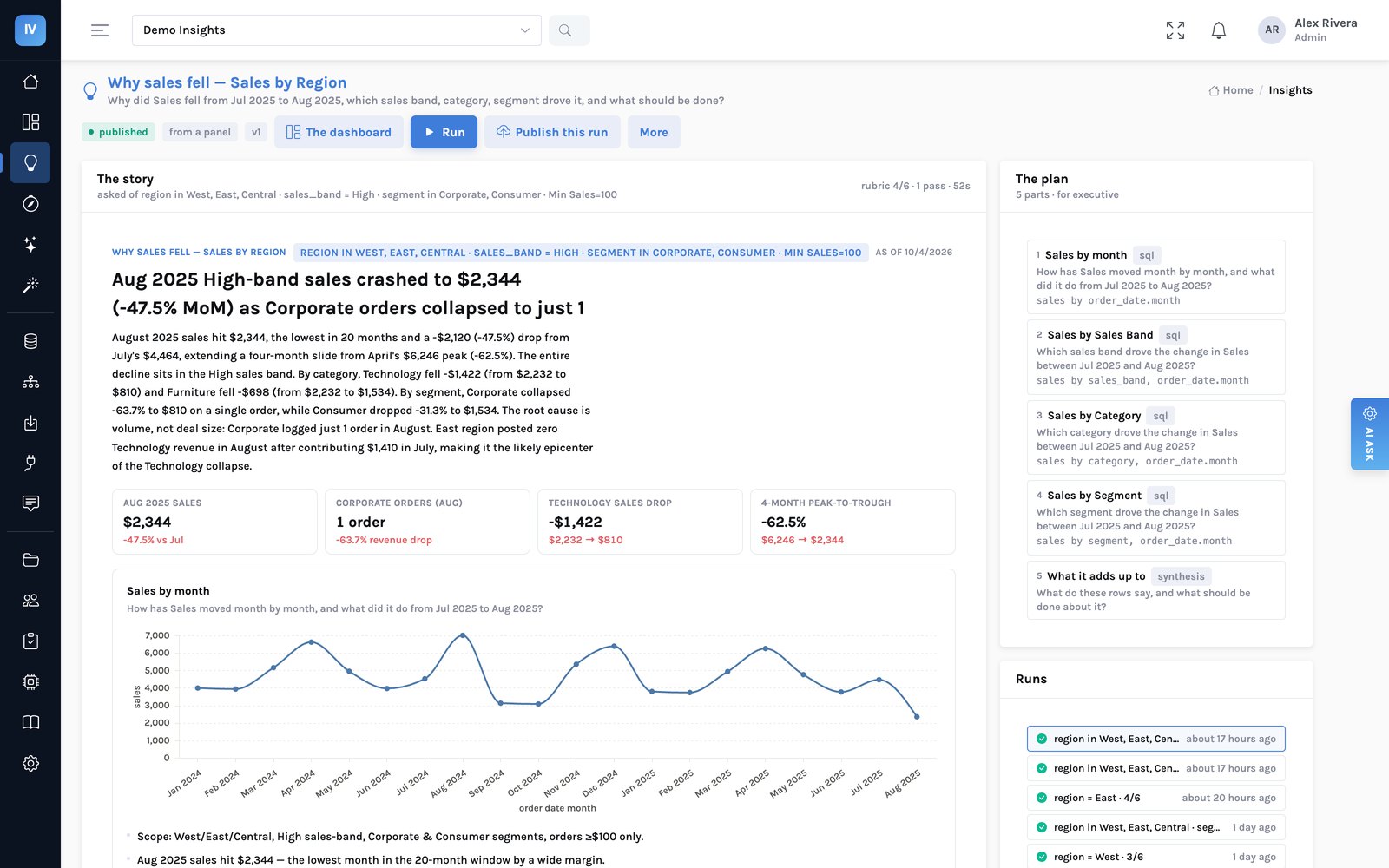Click the search magnifier button
This screenshot has height=868, width=1389.
click(569, 30)
